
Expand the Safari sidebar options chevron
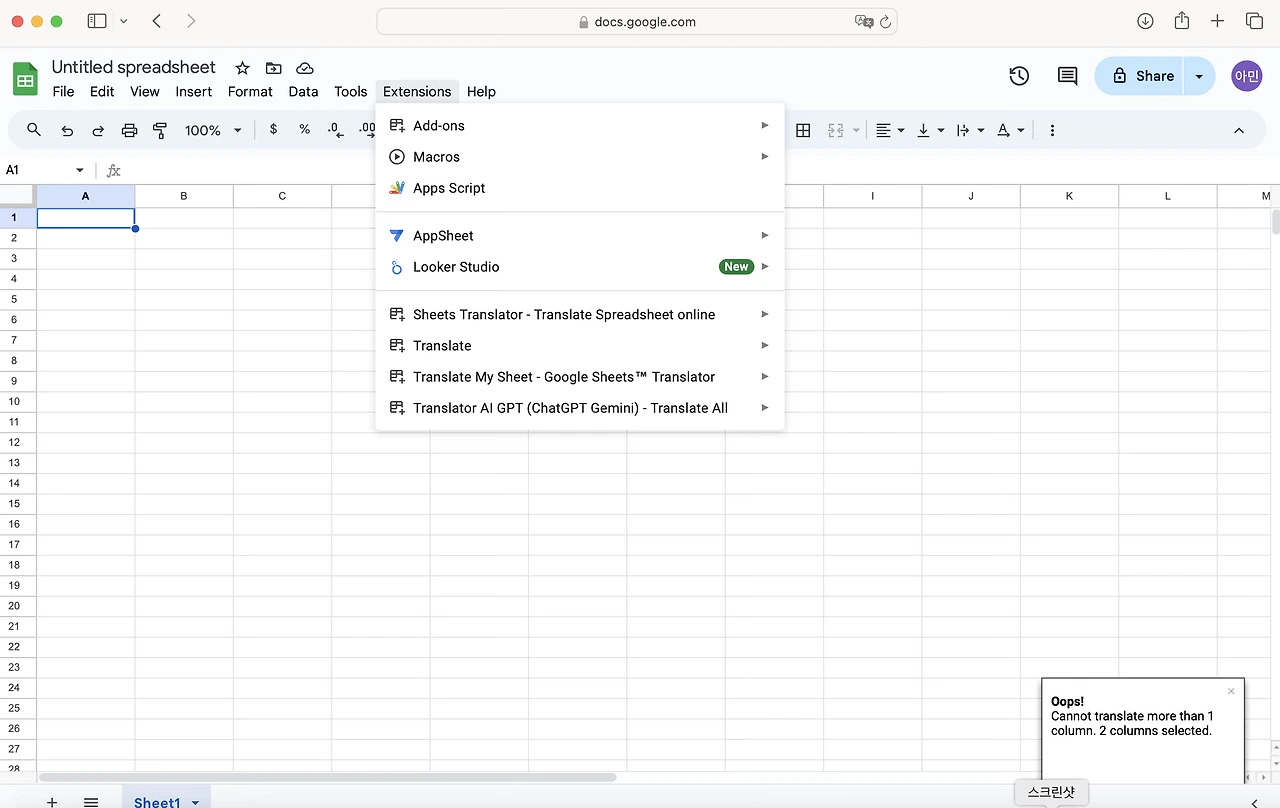pyautogui.click(x=123, y=21)
